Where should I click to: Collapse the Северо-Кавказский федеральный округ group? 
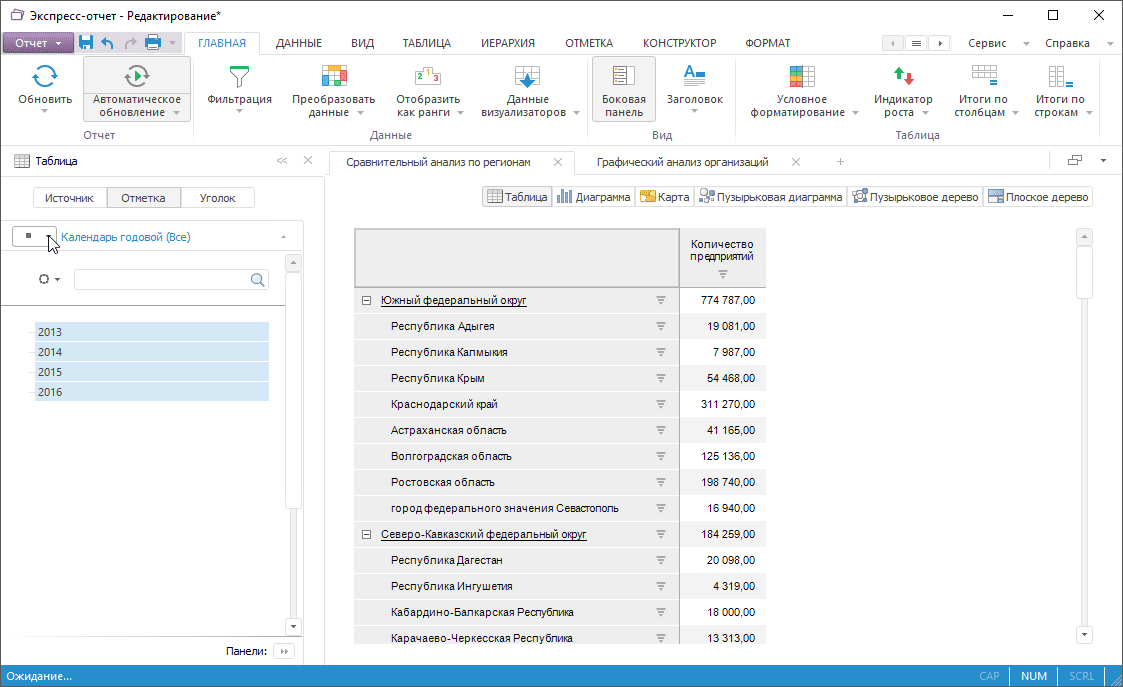pos(366,535)
